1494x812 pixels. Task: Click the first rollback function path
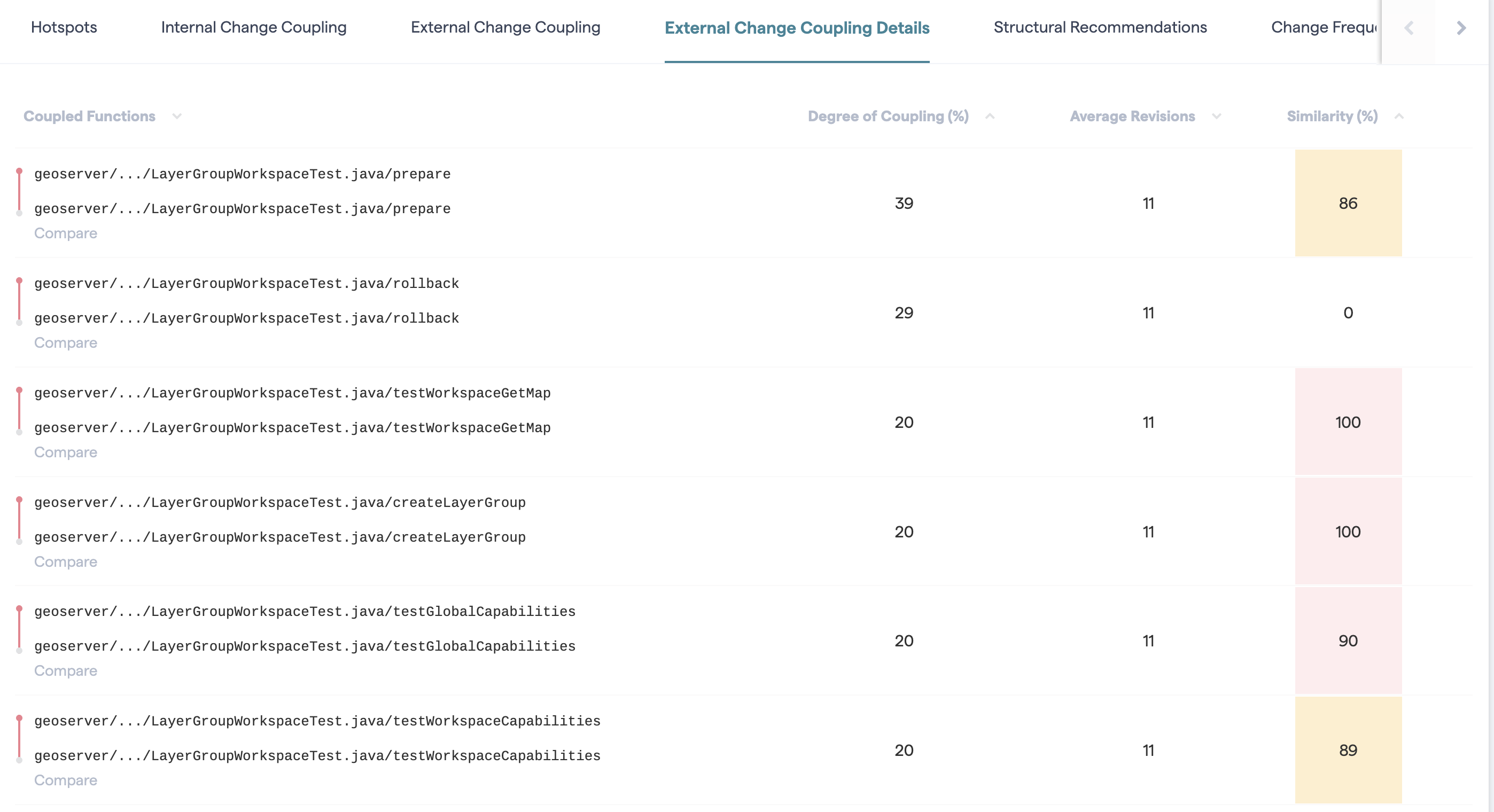pyautogui.click(x=246, y=284)
